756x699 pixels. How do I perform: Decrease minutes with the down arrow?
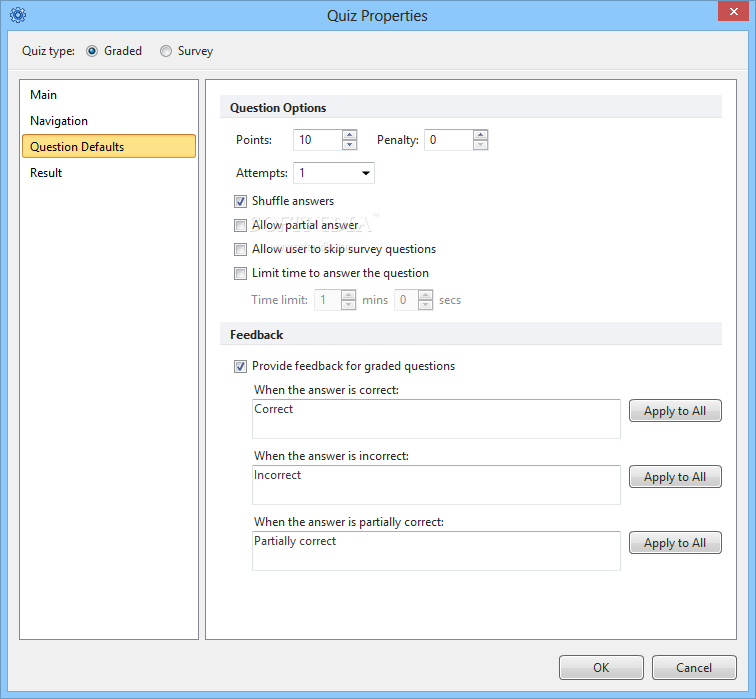coord(348,305)
